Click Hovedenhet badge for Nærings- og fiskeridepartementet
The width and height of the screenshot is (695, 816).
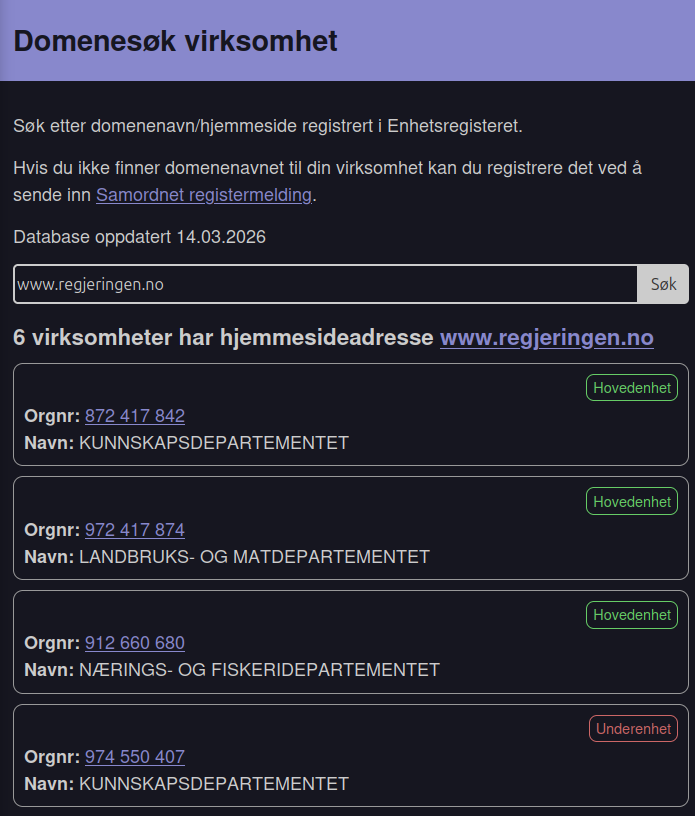click(632, 615)
